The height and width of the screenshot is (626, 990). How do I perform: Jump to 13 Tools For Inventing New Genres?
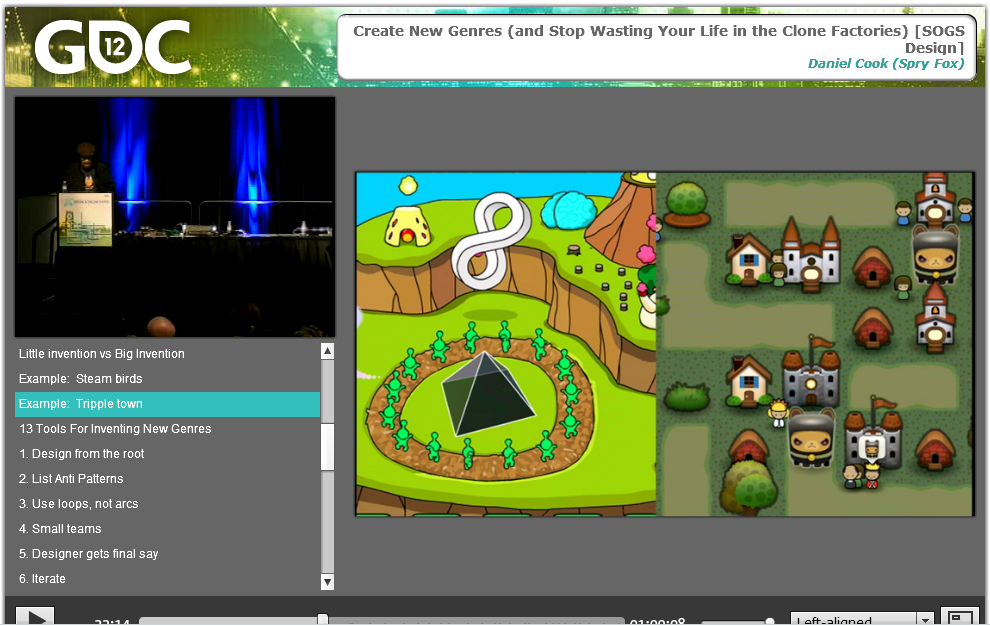pyautogui.click(x=167, y=429)
